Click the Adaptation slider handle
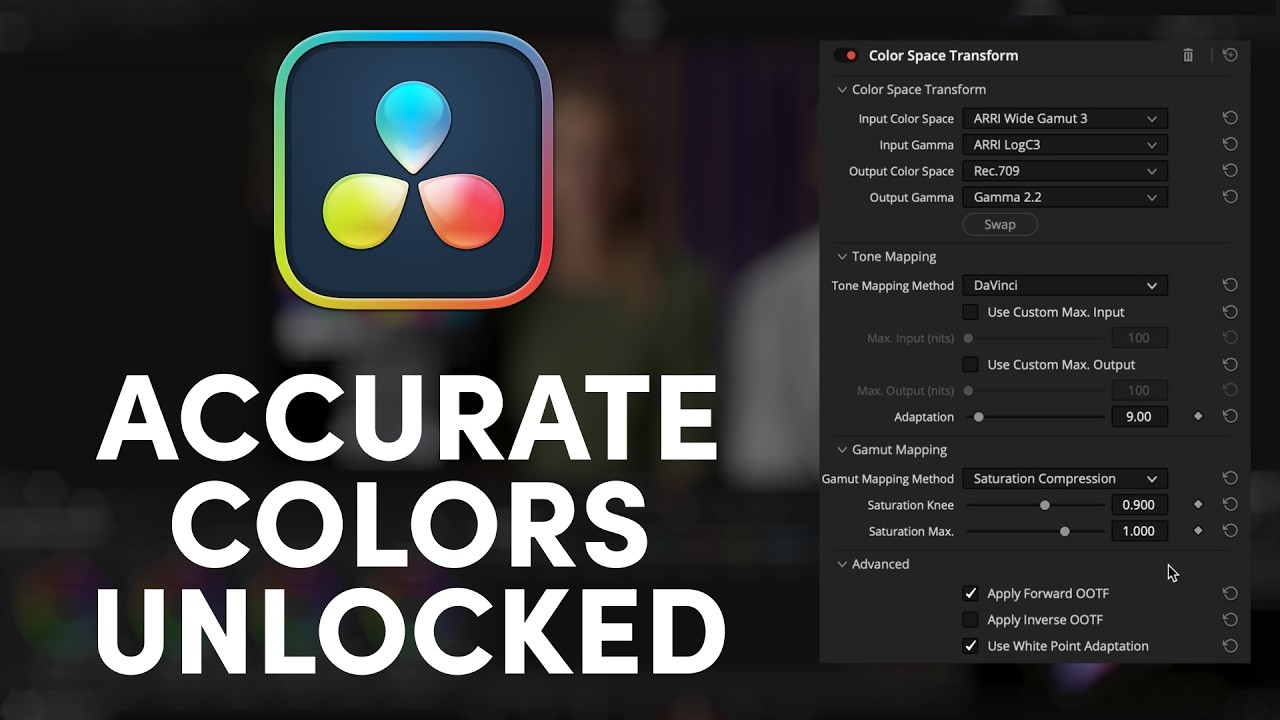 (979, 417)
